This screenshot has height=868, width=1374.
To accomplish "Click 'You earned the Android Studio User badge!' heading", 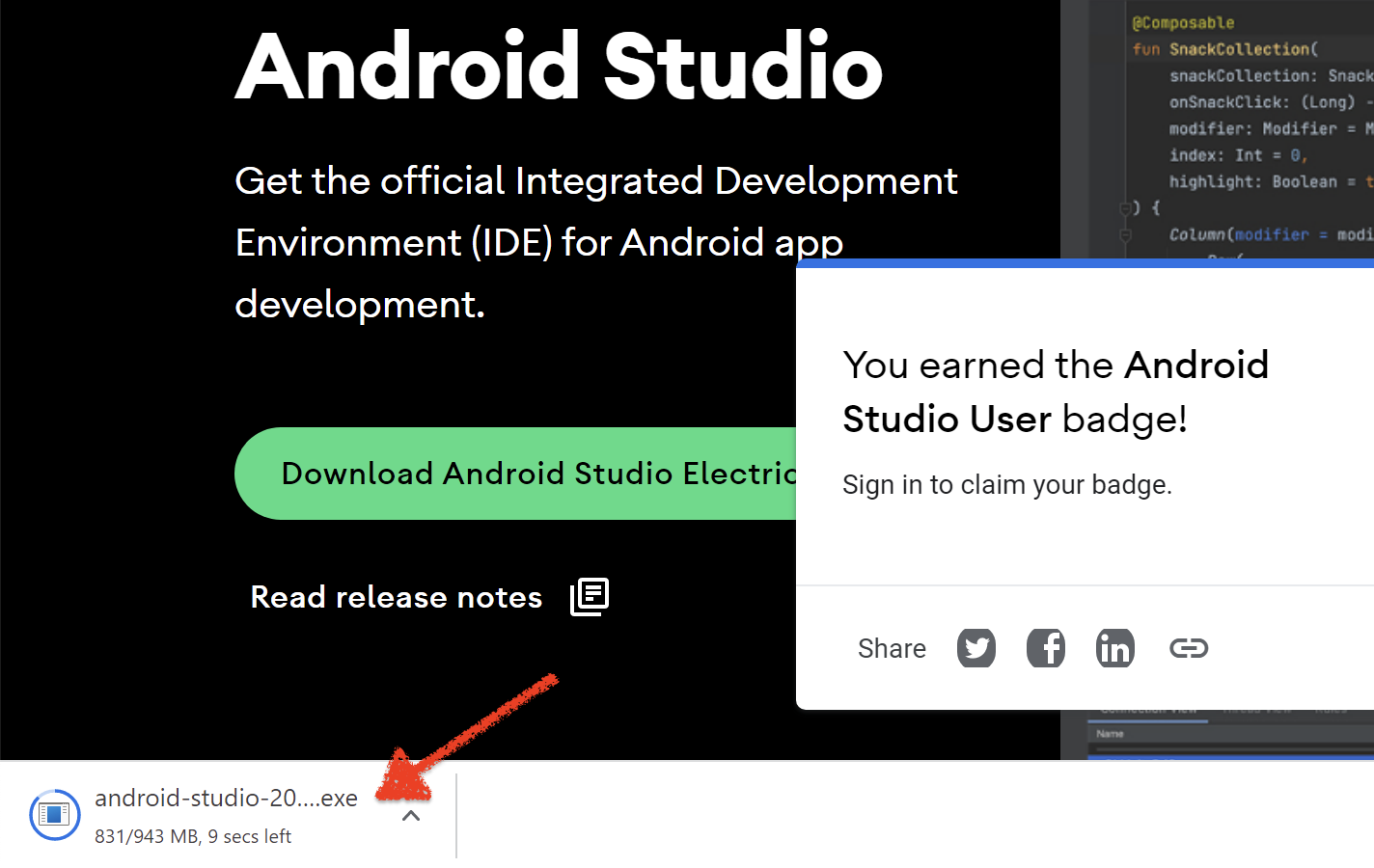I will coord(1056,392).
